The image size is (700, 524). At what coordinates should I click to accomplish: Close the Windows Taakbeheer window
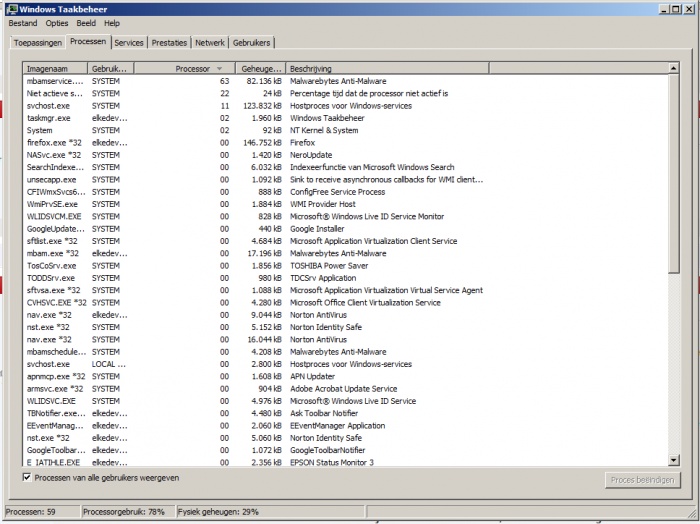[x=688, y=9]
